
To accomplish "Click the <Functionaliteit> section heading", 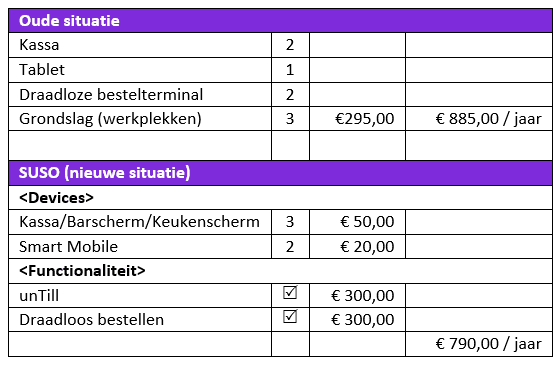I will pyautogui.click(x=82, y=271).
